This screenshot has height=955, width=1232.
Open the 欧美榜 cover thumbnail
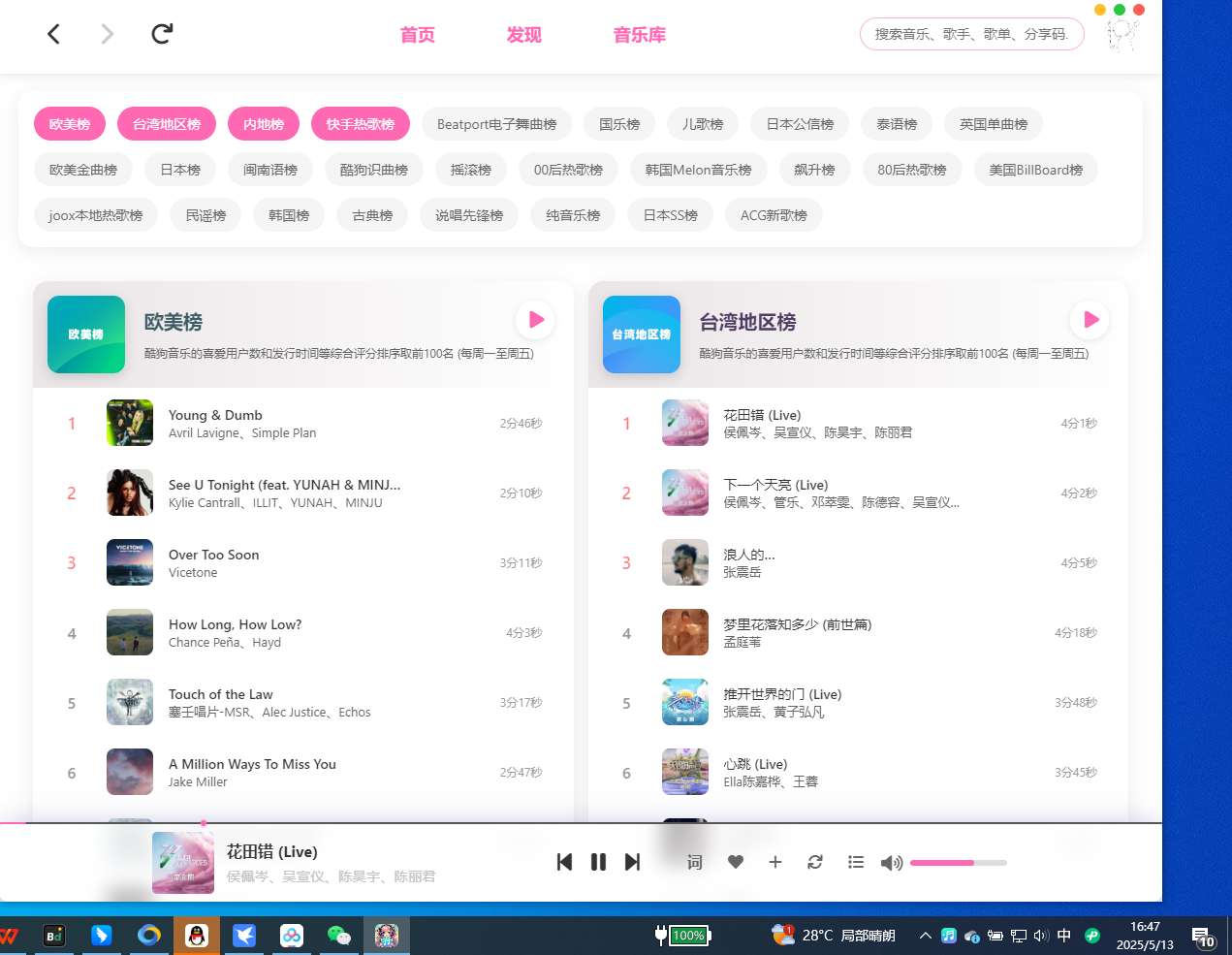point(86,334)
